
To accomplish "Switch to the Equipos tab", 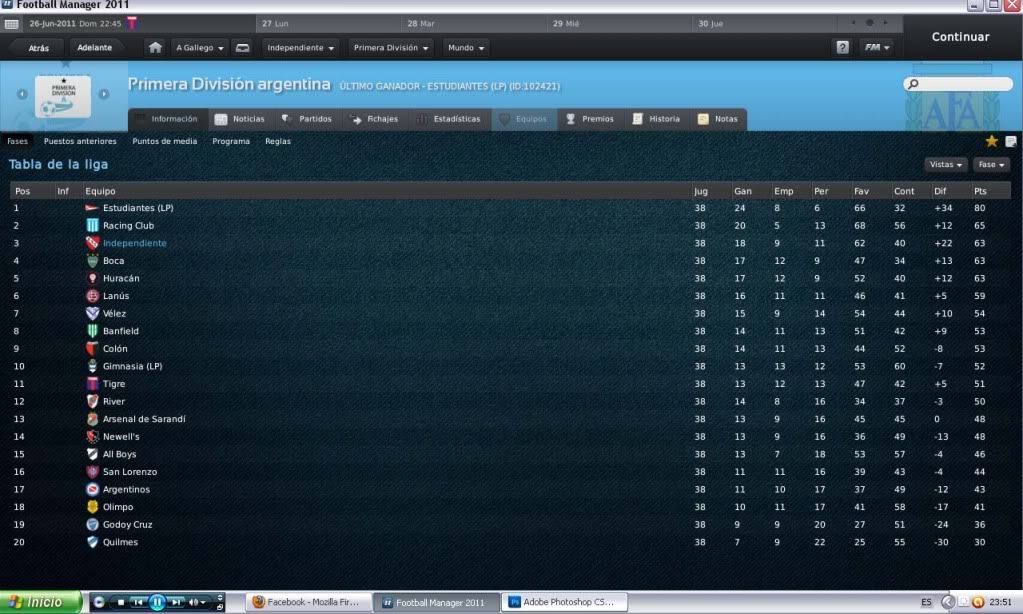I will coord(524,119).
